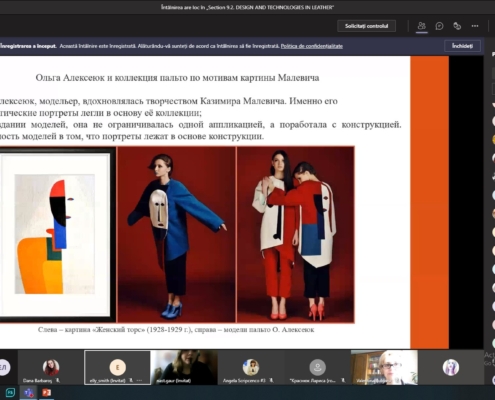Click the window title 'DESIGN AND TECHNOLOGIES IN LEATHER'
495x400 pixels.
285,7
